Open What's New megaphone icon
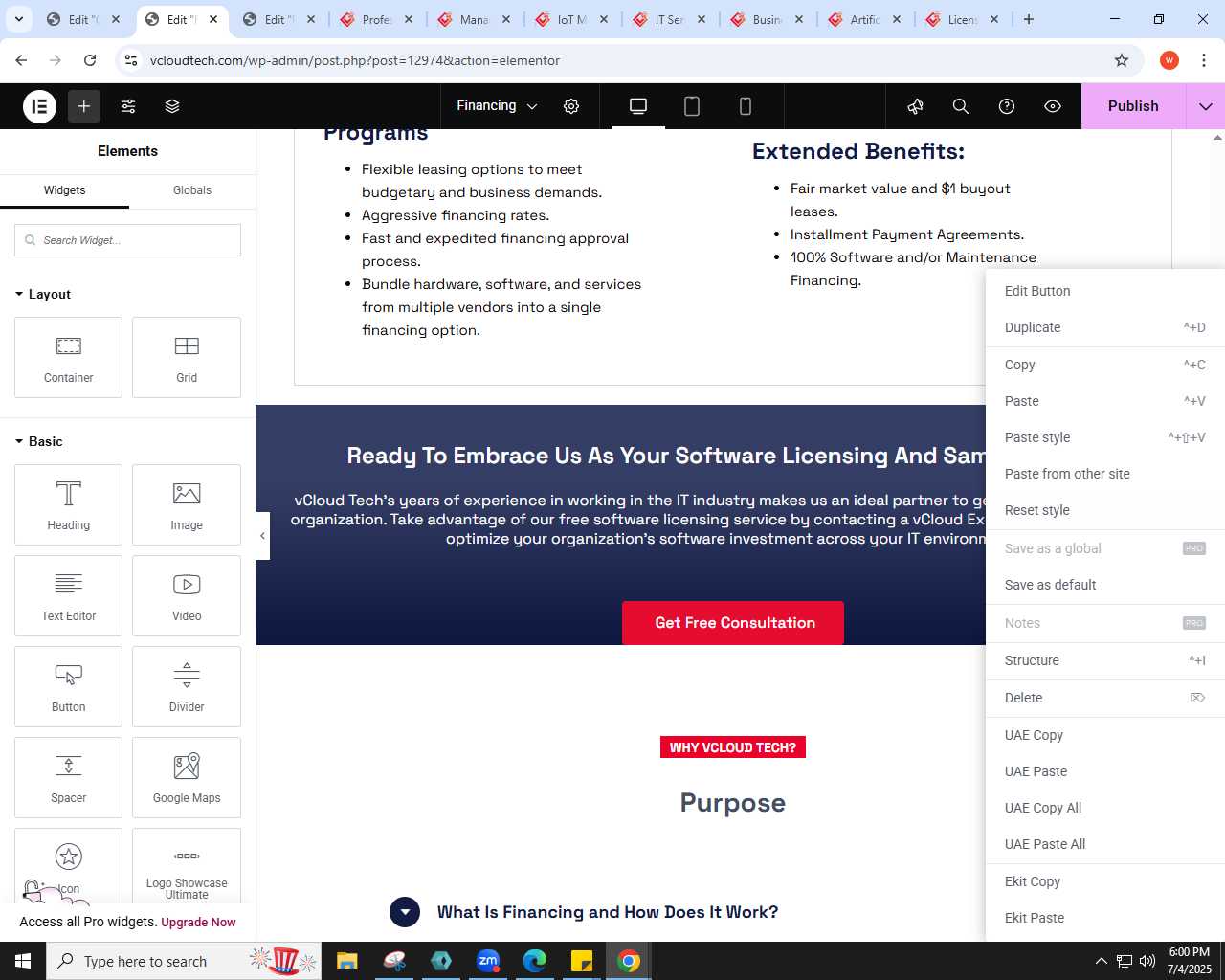The width and height of the screenshot is (1225, 980). point(916,106)
